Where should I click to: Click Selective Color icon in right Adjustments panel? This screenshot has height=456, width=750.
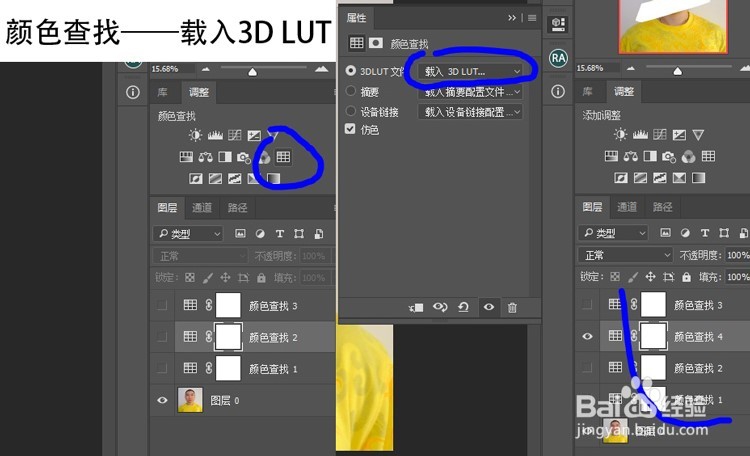[679, 178]
